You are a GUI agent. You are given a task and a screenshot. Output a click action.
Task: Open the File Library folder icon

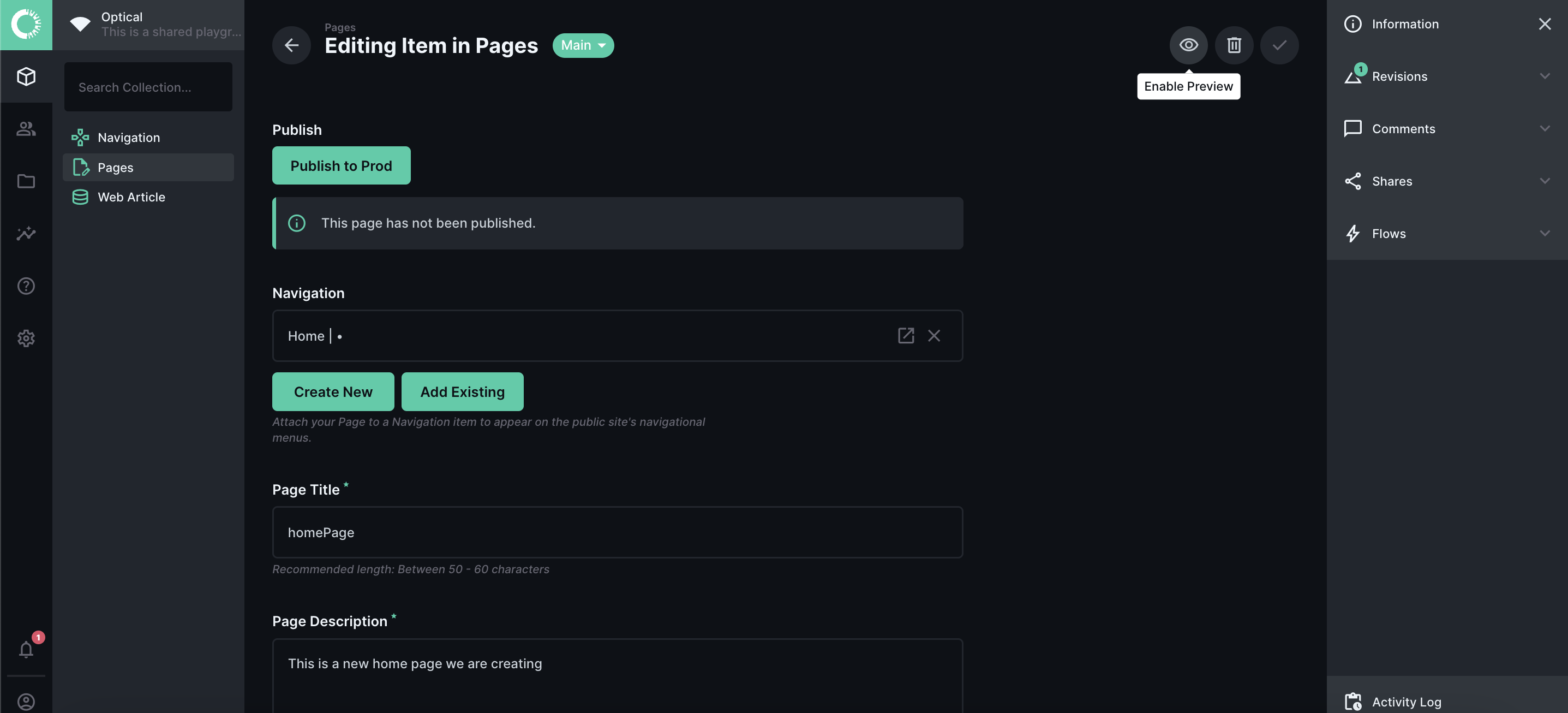pyautogui.click(x=26, y=181)
